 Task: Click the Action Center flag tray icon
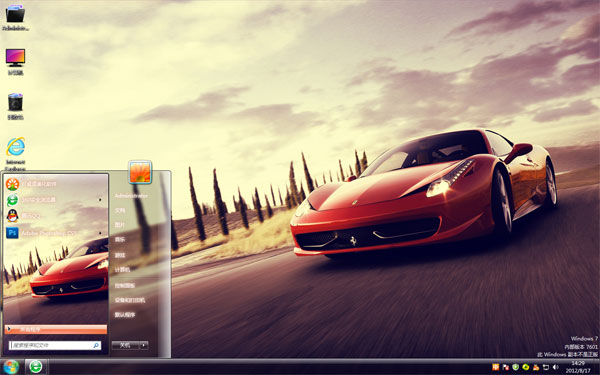tap(505, 367)
